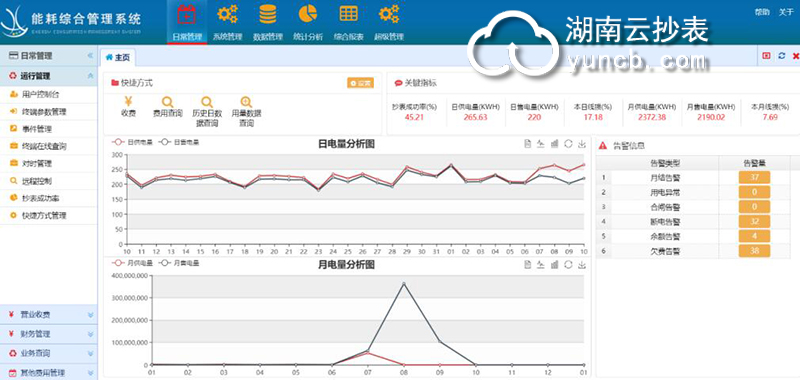This screenshot has height=380, width=800.
Task: Click the 月供电量 value 2372.38
Action: click(652, 117)
